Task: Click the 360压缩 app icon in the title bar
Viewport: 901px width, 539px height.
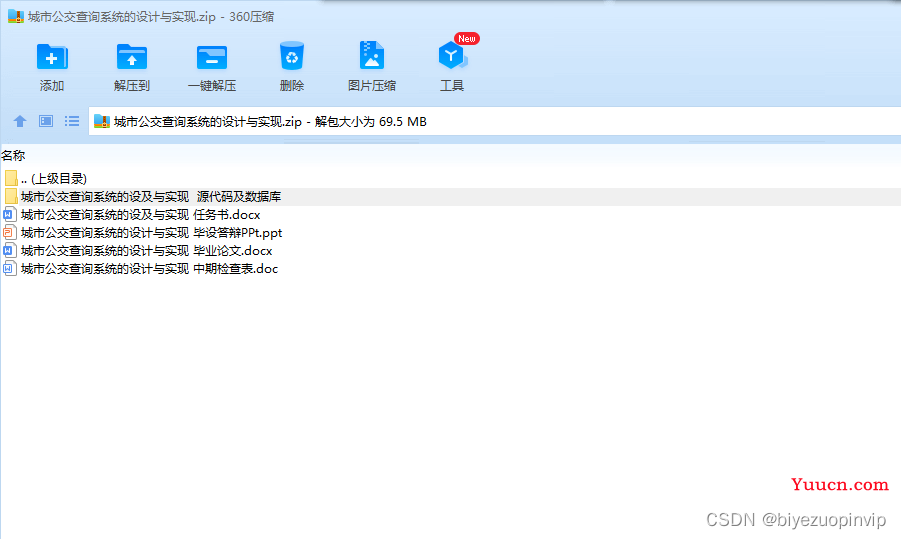Action: [16, 16]
